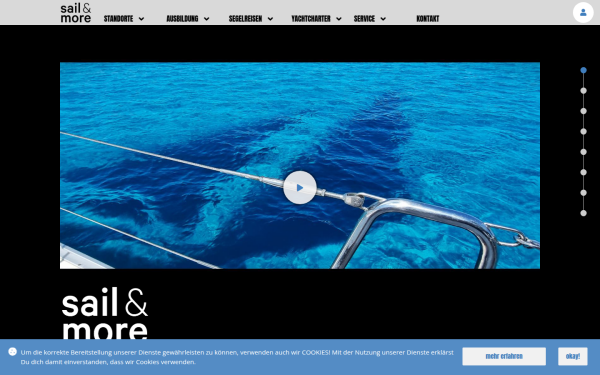This screenshot has width=600, height=375.
Task: Jump to the sixth section dot
Action: click(x=583, y=172)
